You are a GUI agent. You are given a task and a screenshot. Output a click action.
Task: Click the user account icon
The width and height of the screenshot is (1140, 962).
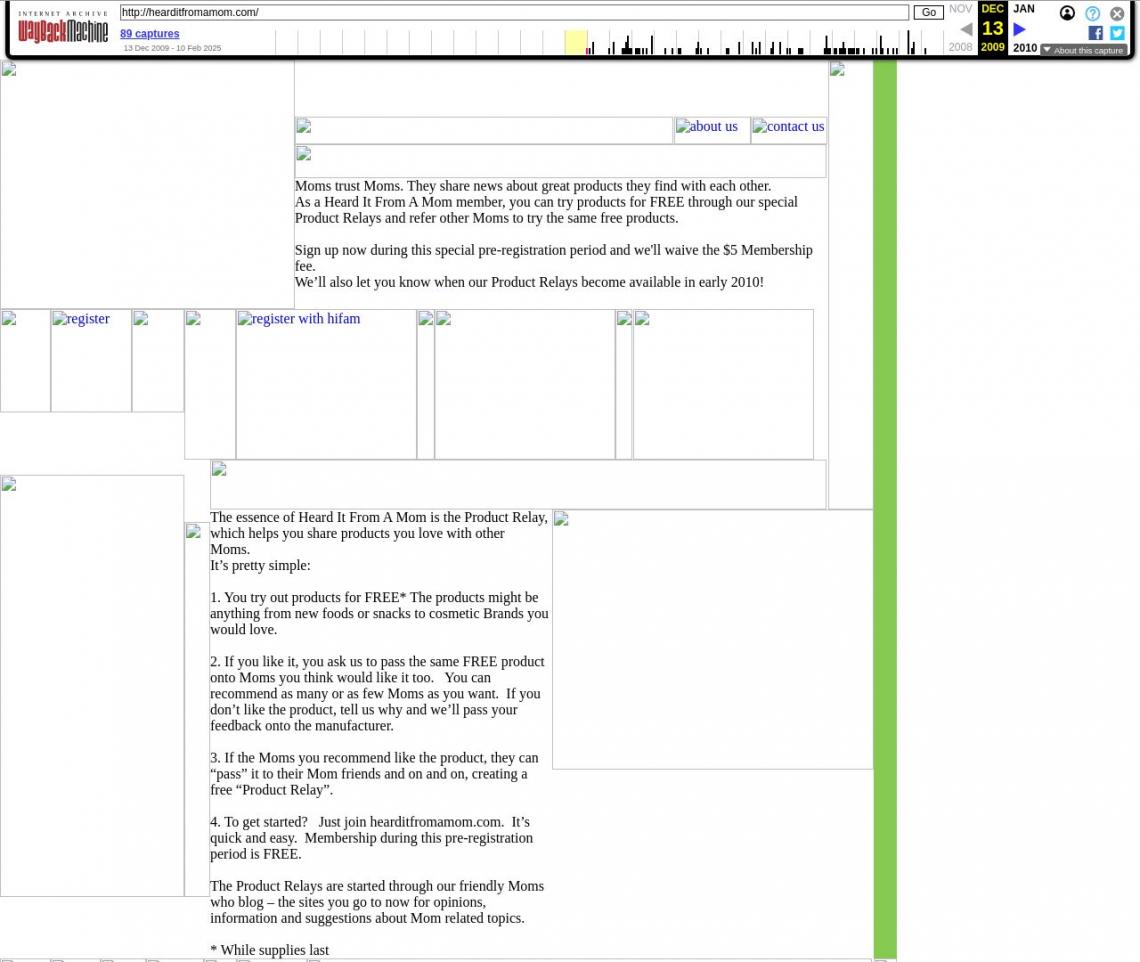click(1067, 13)
